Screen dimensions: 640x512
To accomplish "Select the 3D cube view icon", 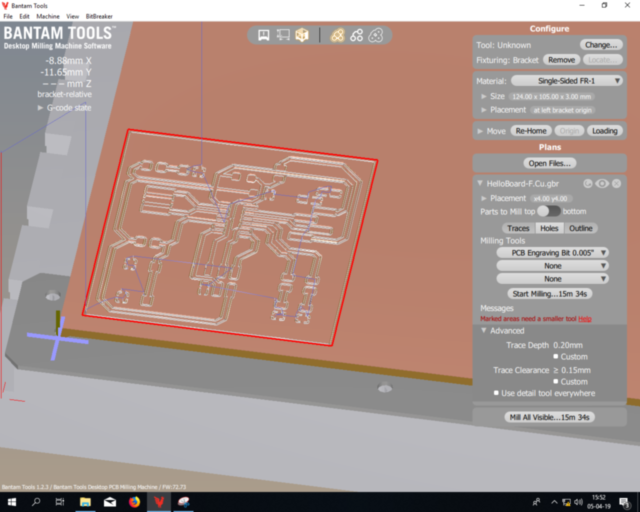I will [x=302, y=35].
